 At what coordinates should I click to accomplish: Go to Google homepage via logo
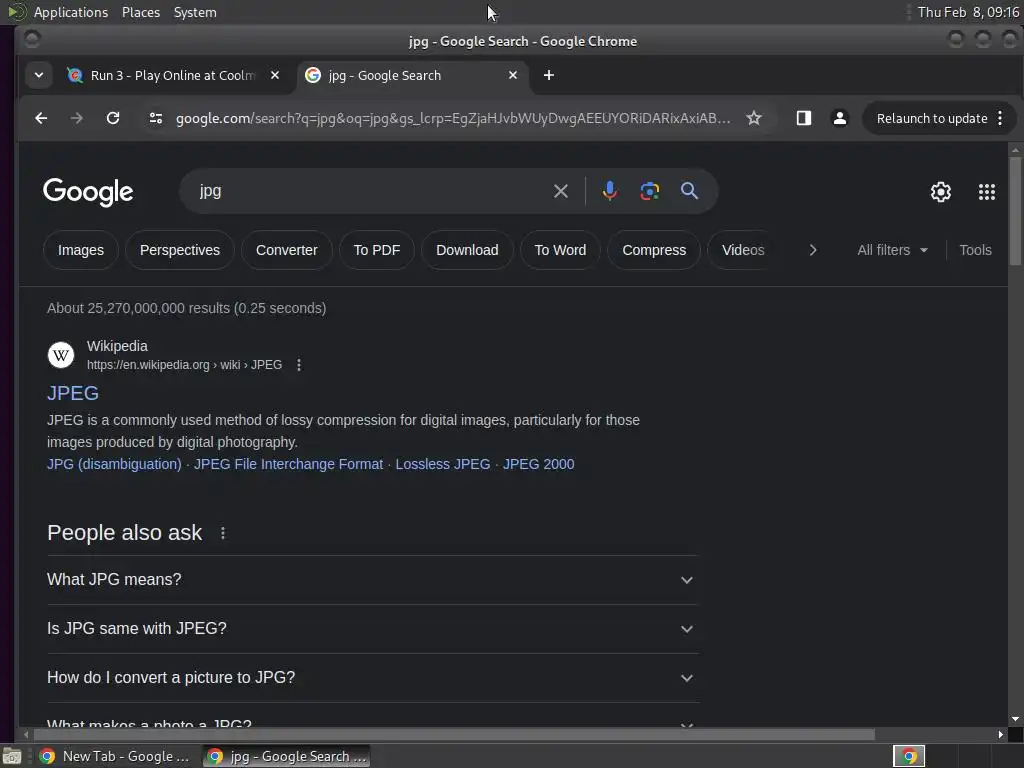pyautogui.click(x=88, y=192)
